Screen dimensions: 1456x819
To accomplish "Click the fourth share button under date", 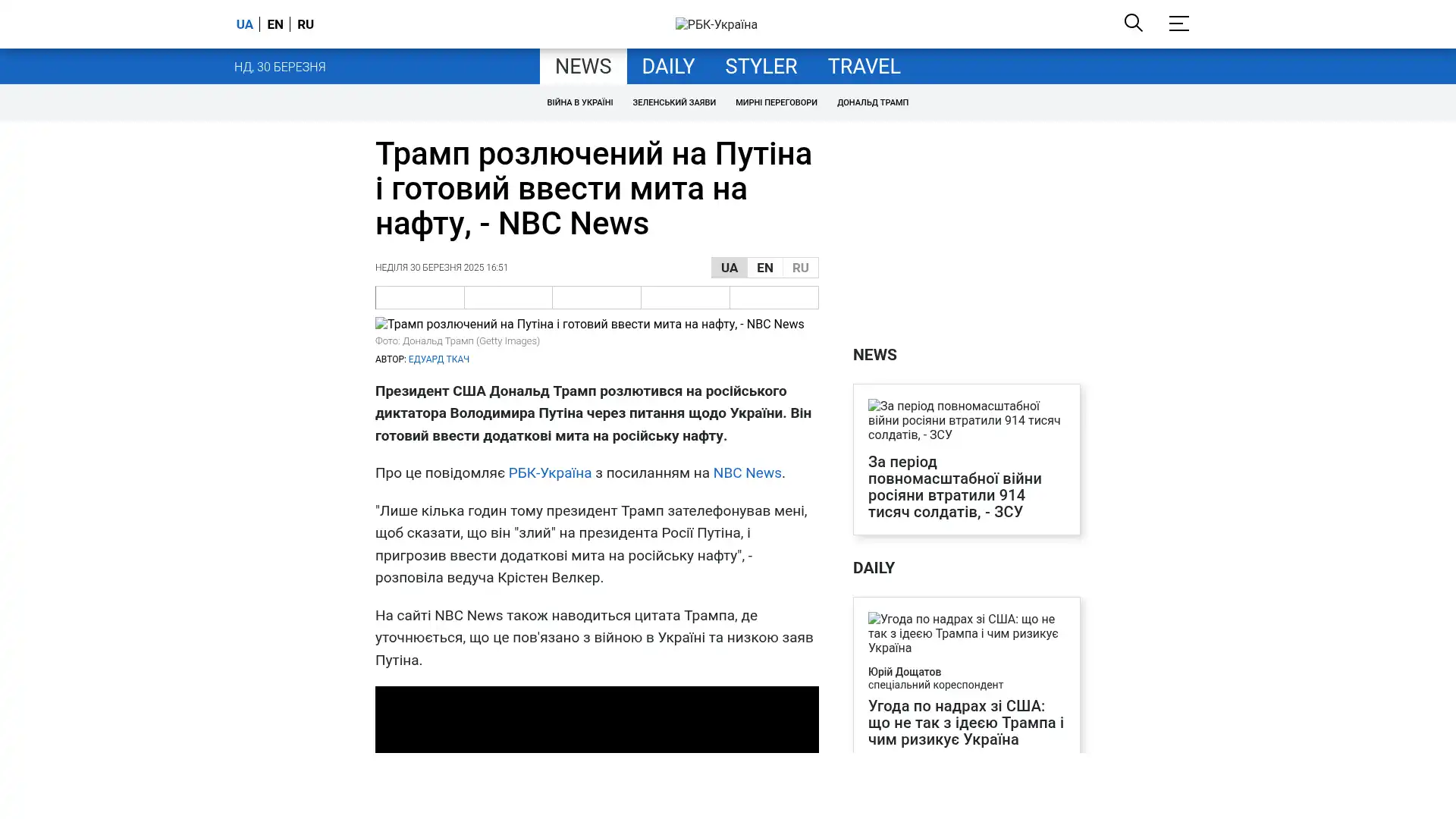I will [x=685, y=297].
